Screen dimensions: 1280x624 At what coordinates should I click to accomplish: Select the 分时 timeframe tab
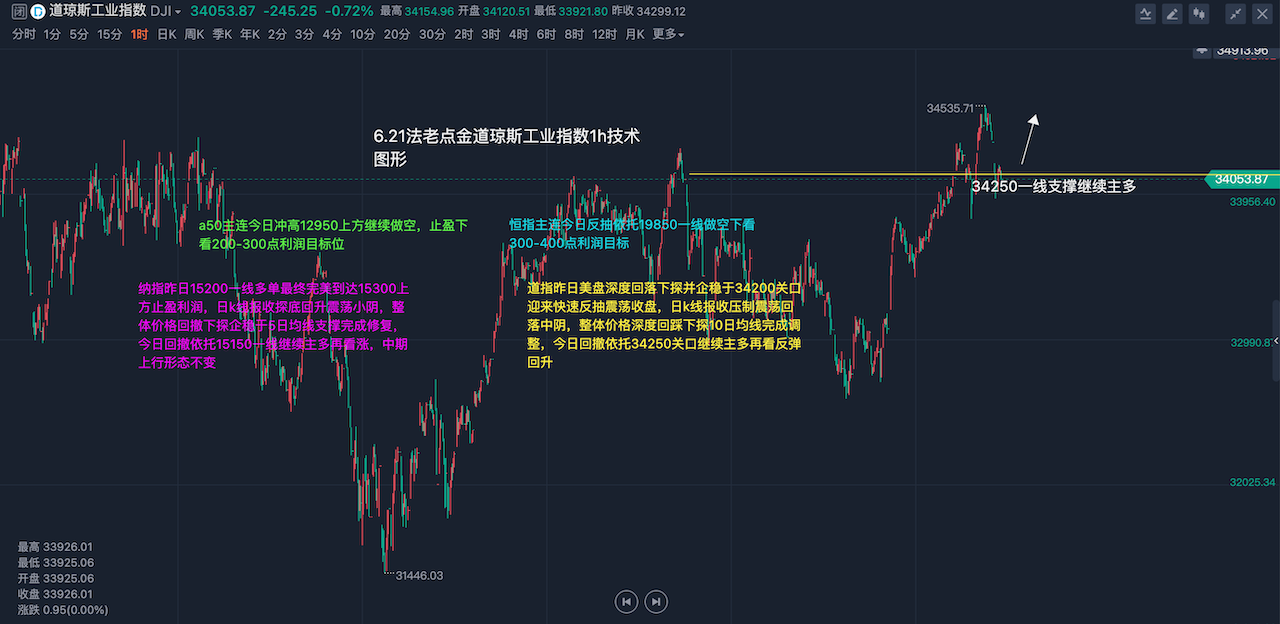(24, 34)
